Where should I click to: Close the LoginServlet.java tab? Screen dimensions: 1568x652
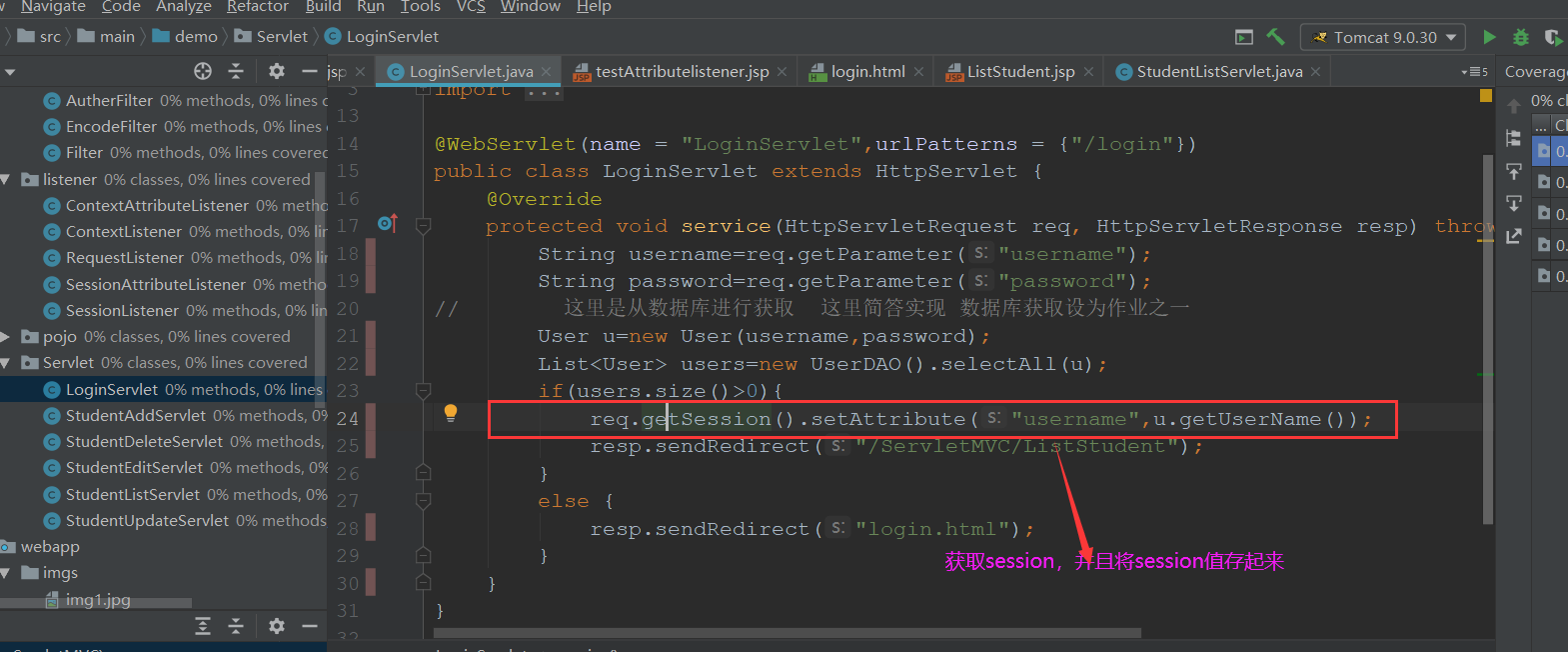click(547, 72)
